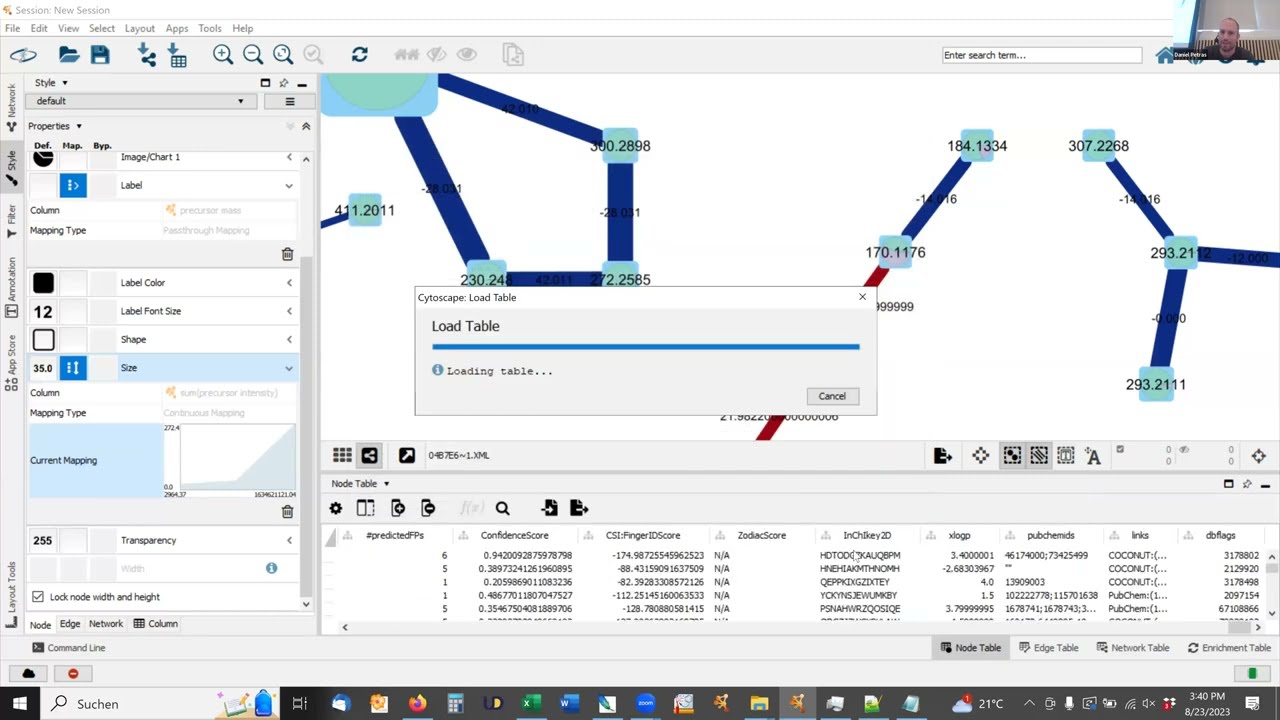Zoom in on the network view
Viewport: 1280px width, 720px height.
(x=223, y=55)
